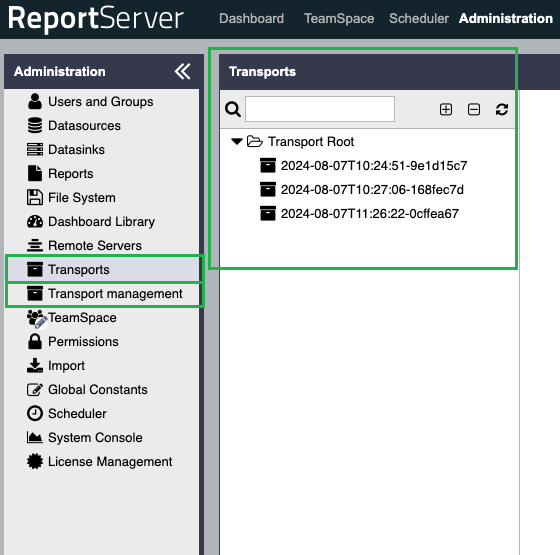Image resolution: width=560 pixels, height=555 pixels.
Task: Click the search magnifier icon
Action: tap(233, 109)
